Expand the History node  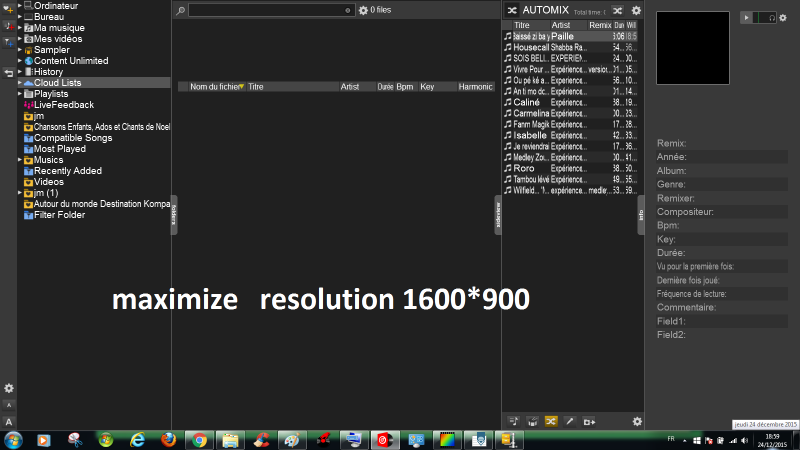pos(20,71)
